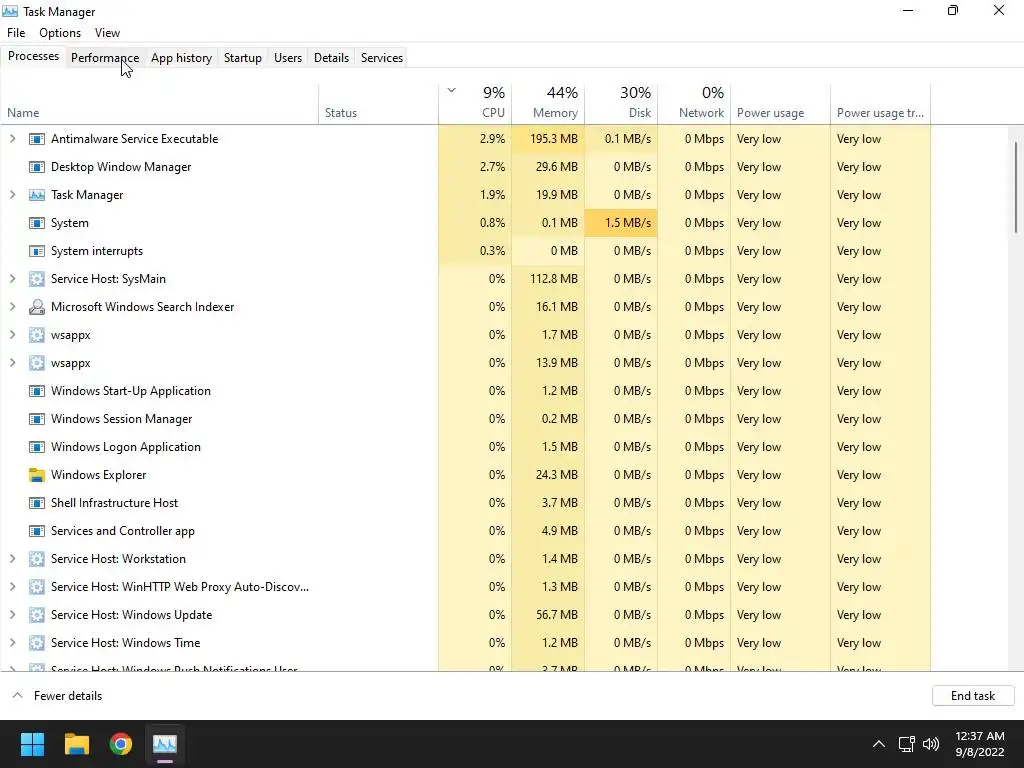The image size is (1024, 768).
Task: Expand the wsappx process using 13.9 MB
Action: [12, 363]
